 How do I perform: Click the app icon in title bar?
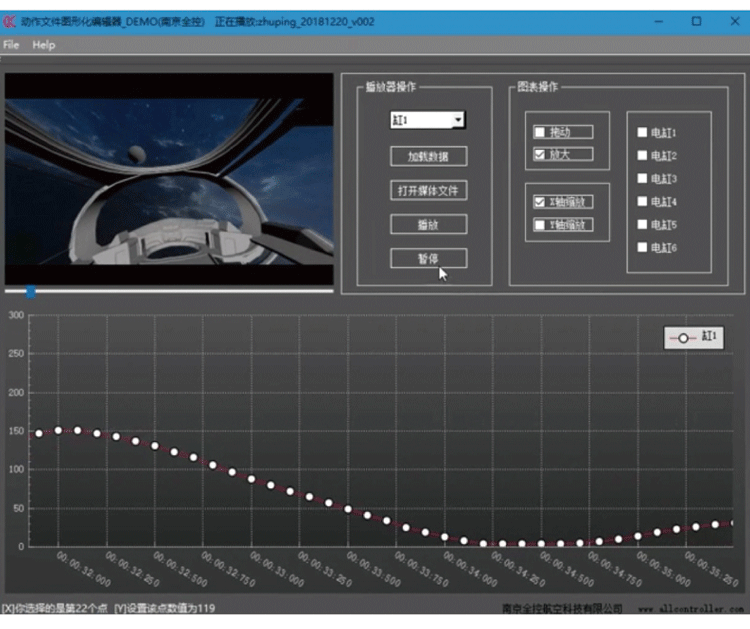11,21
